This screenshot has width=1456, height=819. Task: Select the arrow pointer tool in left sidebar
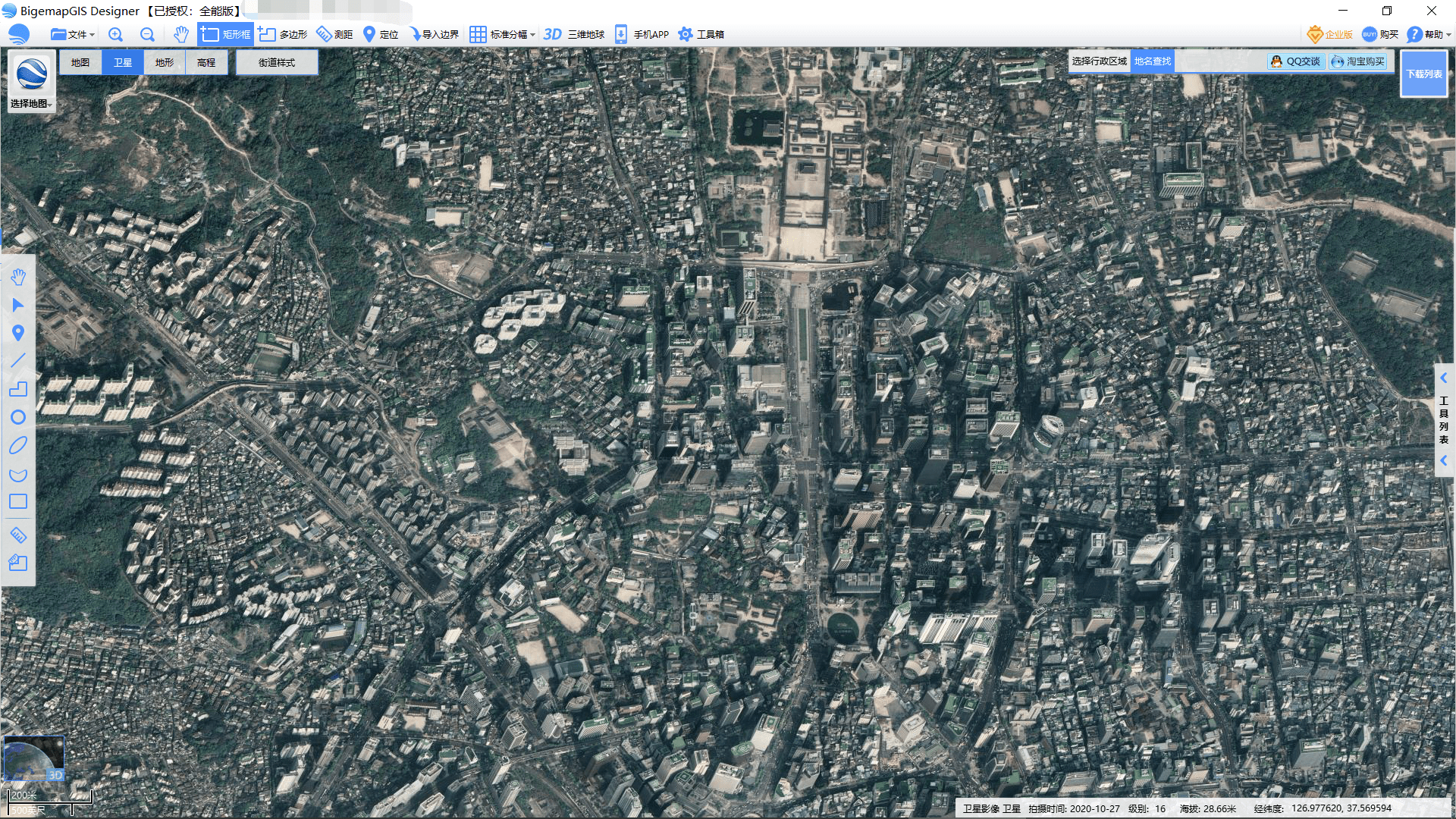click(18, 305)
